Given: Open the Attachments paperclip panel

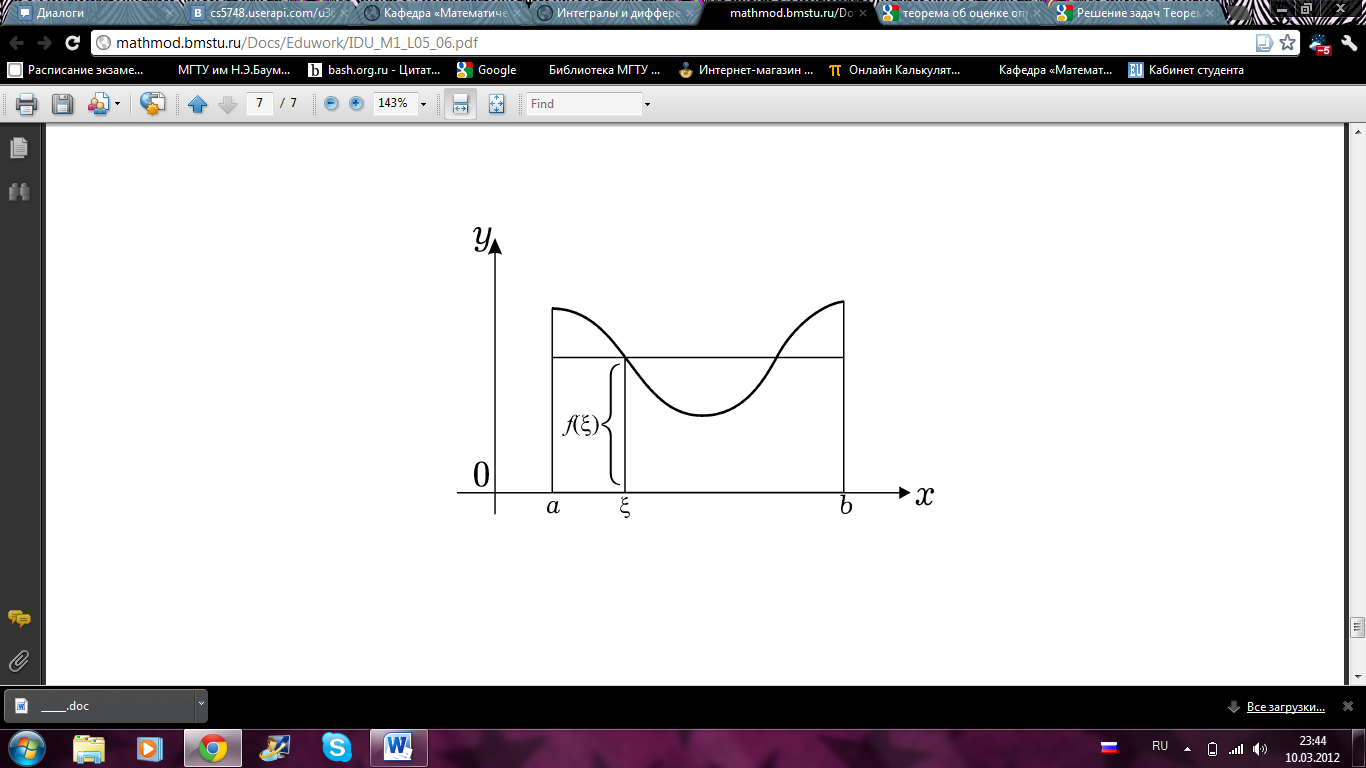Looking at the screenshot, I should [18, 661].
